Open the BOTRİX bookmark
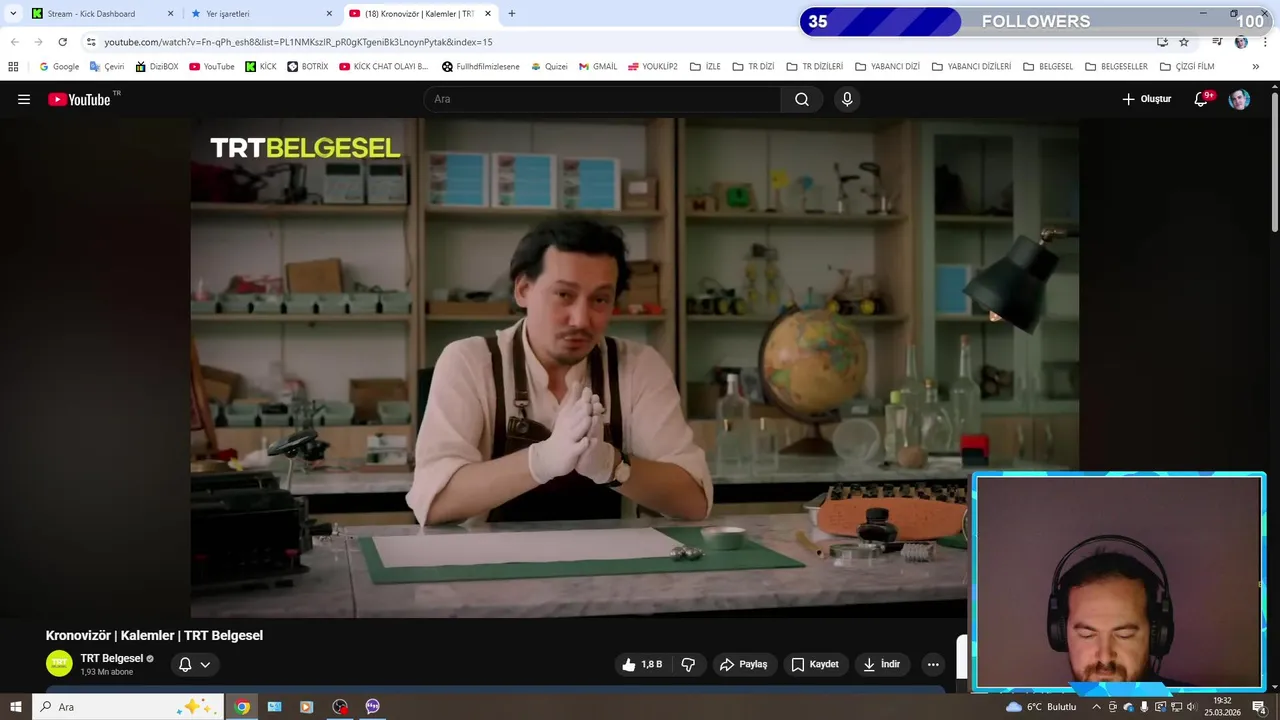 (307, 67)
